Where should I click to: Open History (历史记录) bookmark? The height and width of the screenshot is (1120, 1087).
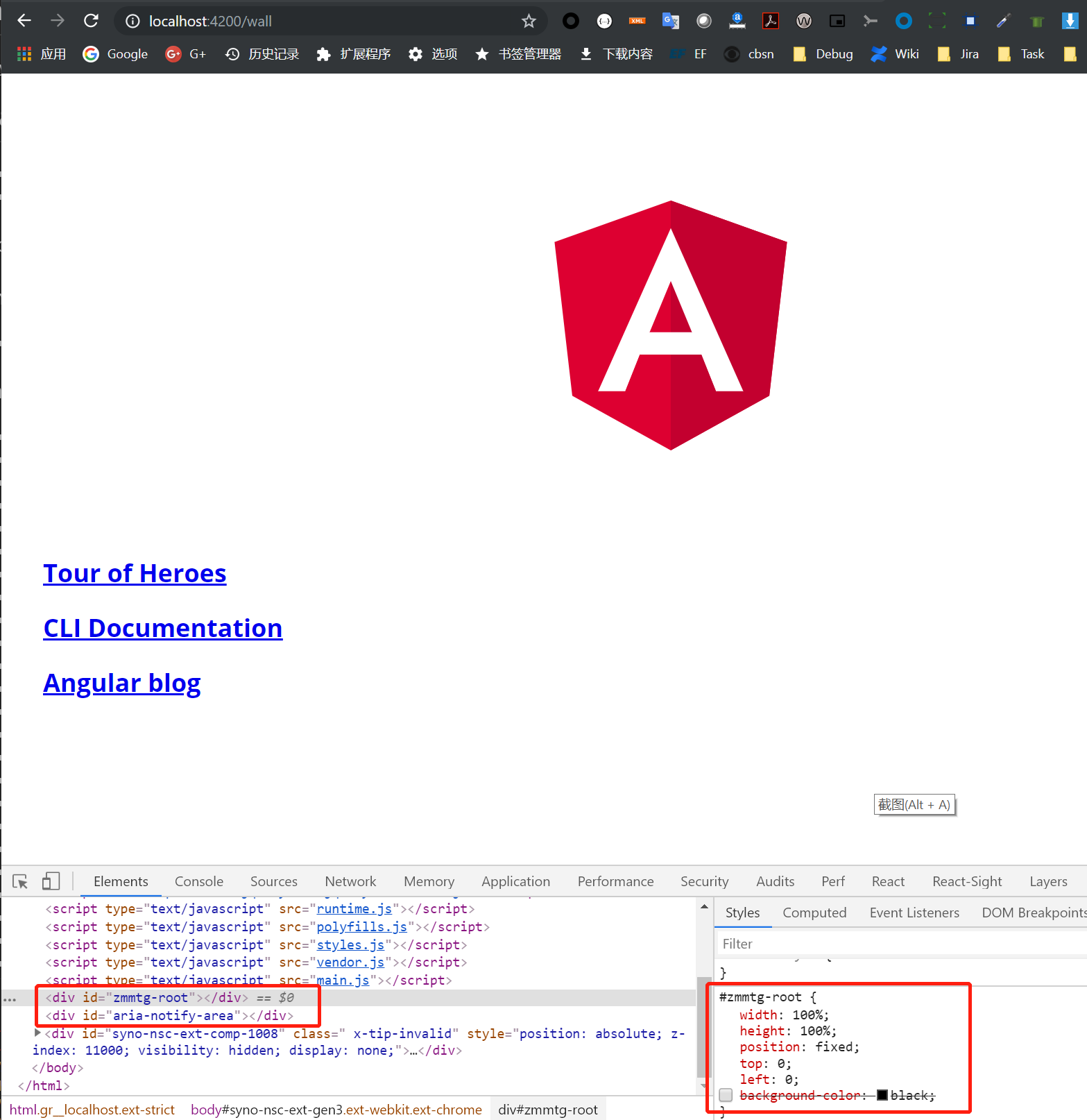(262, 54)
